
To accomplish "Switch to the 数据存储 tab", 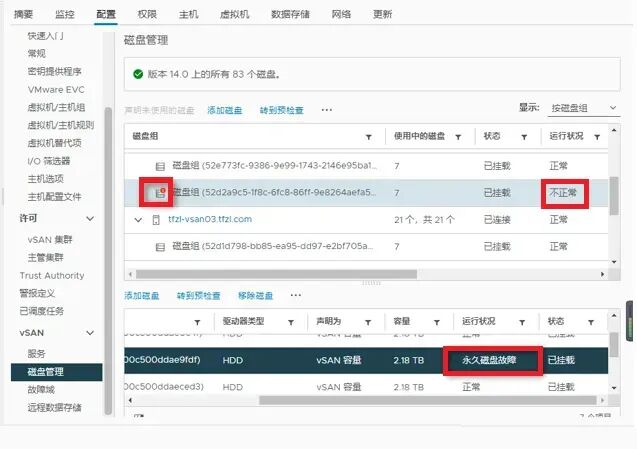I will pyautogui.click(x=290, y=15).
